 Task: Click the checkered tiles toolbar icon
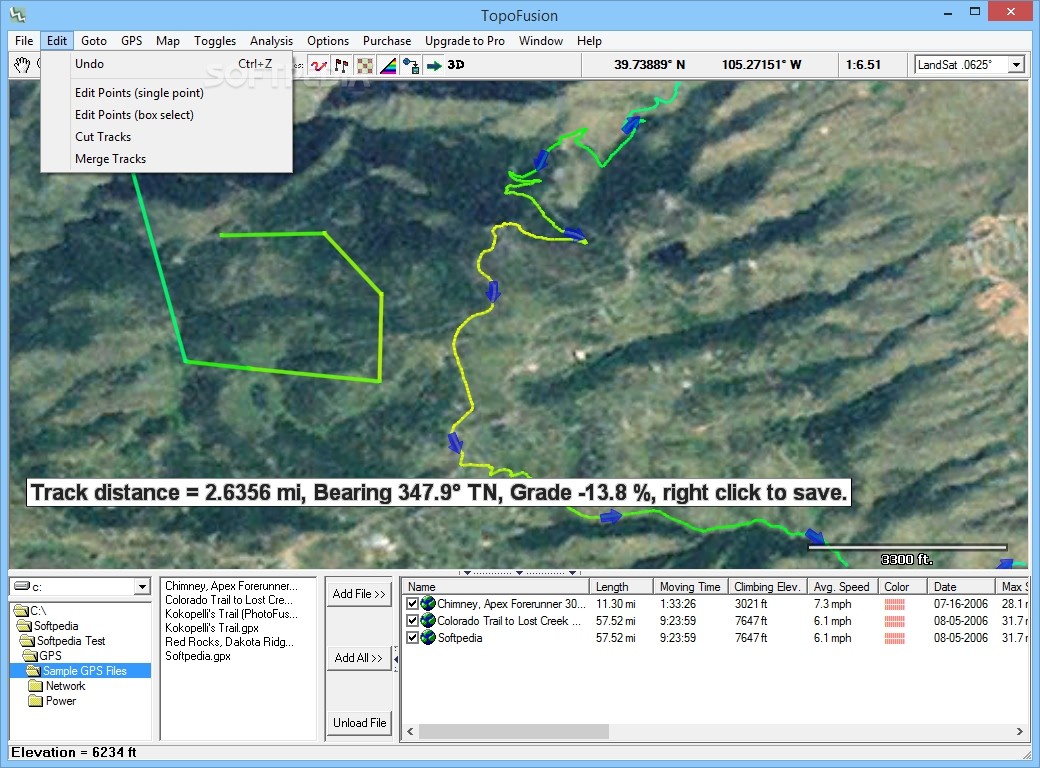pyautogui.click(x=365, y=66)
